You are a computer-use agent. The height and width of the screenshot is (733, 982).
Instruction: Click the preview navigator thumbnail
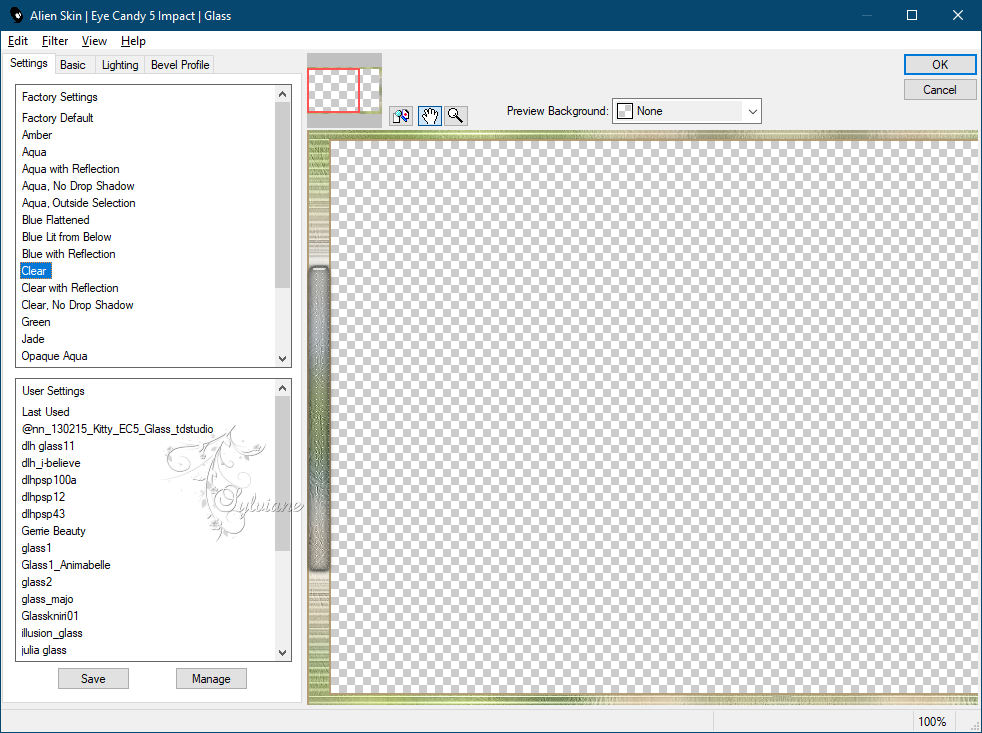(x=344, y=90)
